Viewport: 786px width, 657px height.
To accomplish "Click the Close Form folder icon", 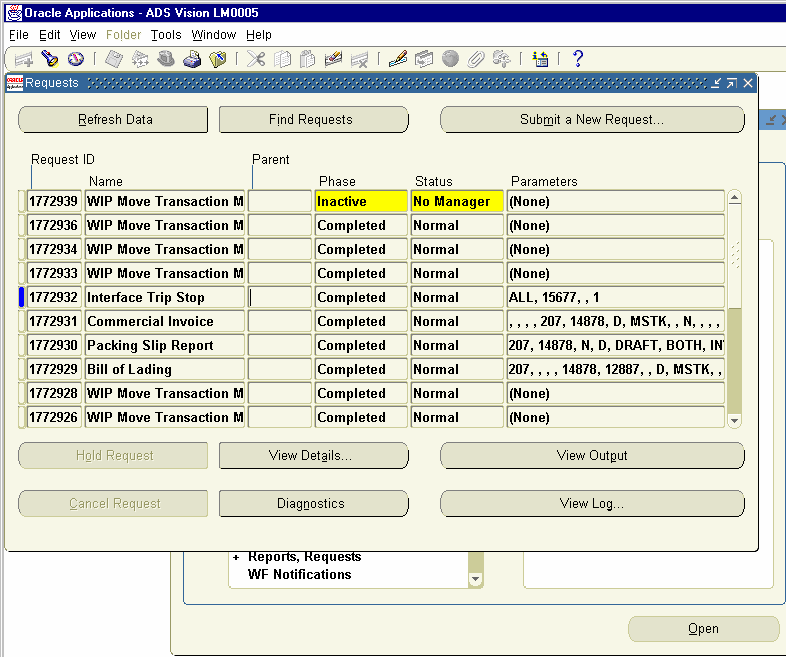I will click(218, 59).
